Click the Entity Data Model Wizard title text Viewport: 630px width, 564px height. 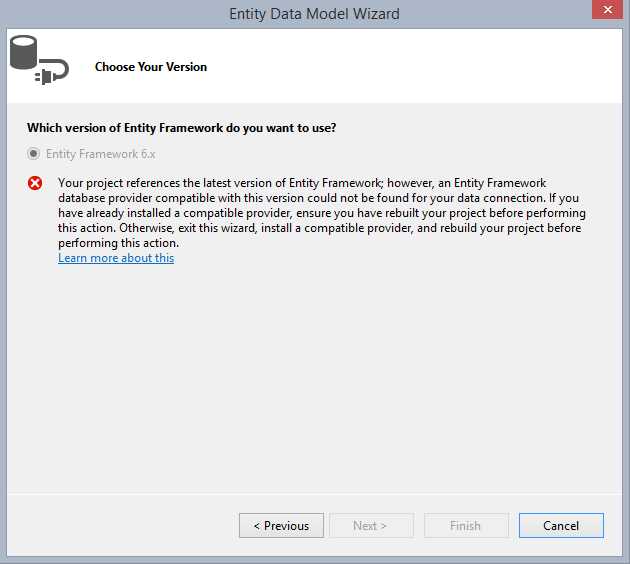(x=314, y=14)
